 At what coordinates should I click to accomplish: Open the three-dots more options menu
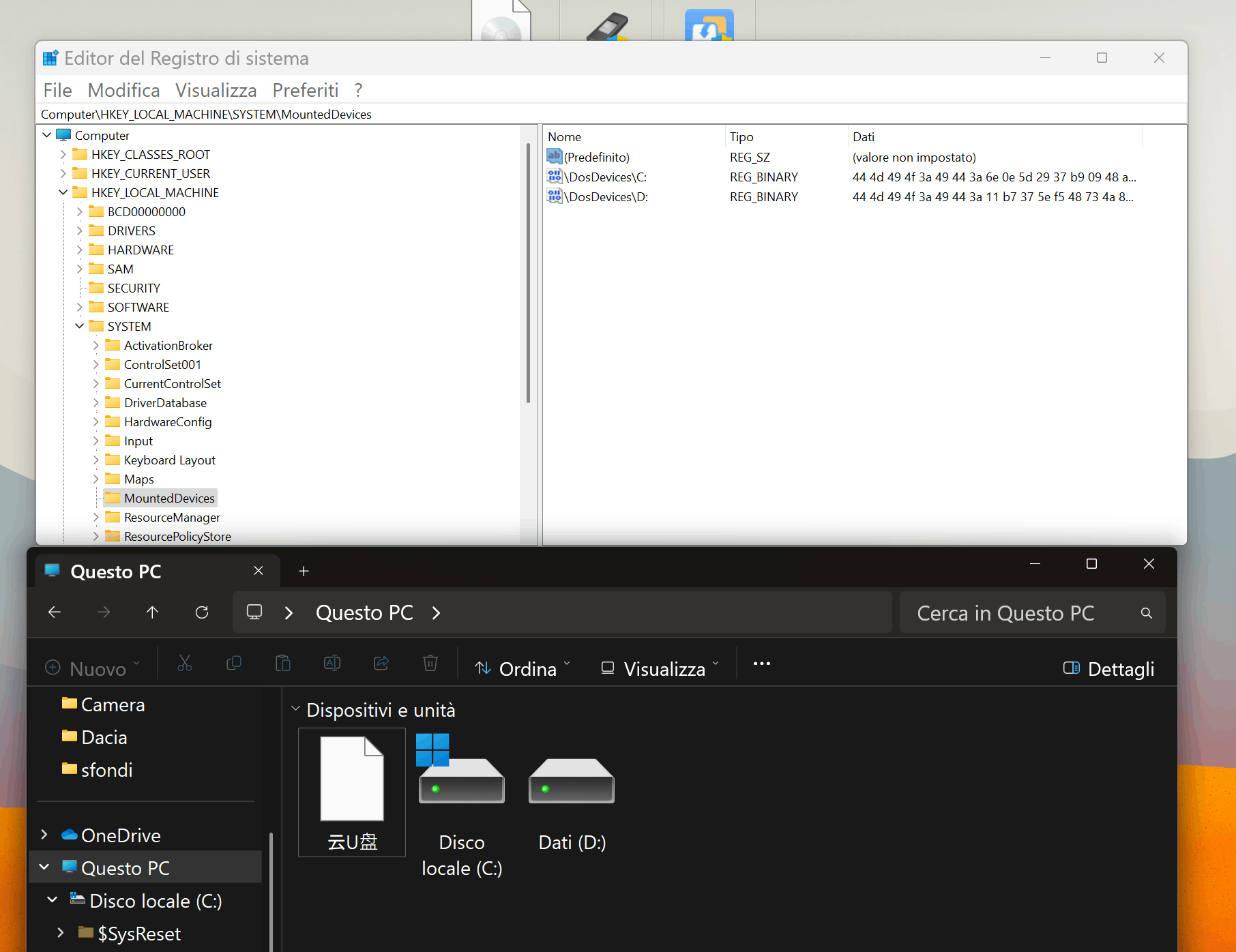click(762, 664)
